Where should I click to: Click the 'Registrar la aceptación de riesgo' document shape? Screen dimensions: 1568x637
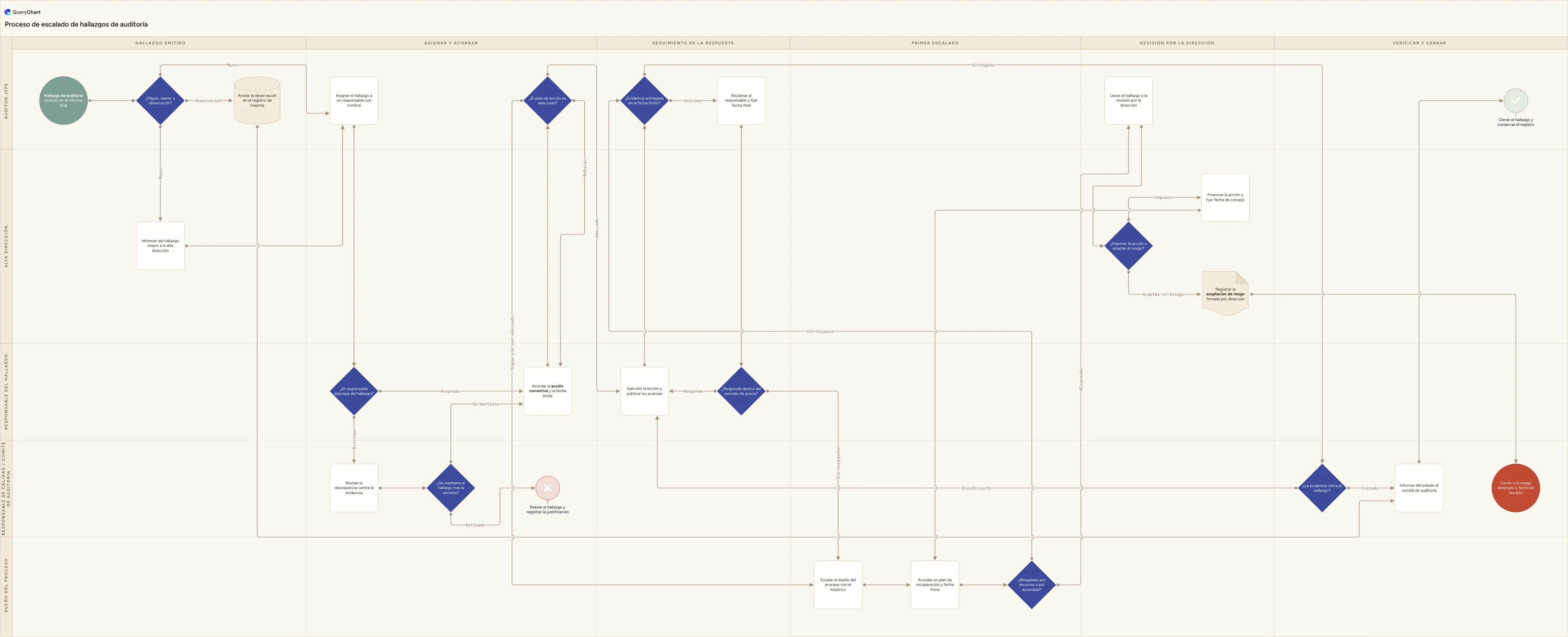click(x=1225, y=294)
